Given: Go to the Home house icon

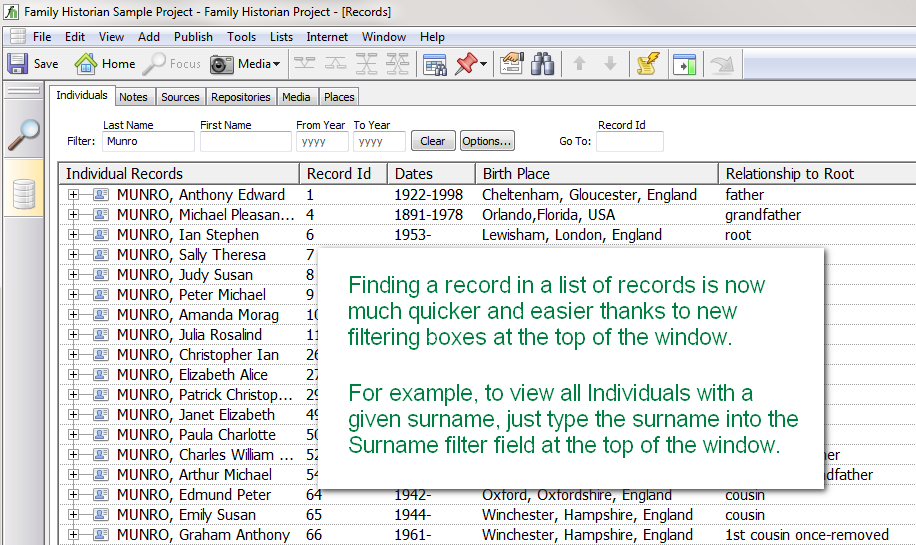Looking at the screenshot, I should click(85, 64).
